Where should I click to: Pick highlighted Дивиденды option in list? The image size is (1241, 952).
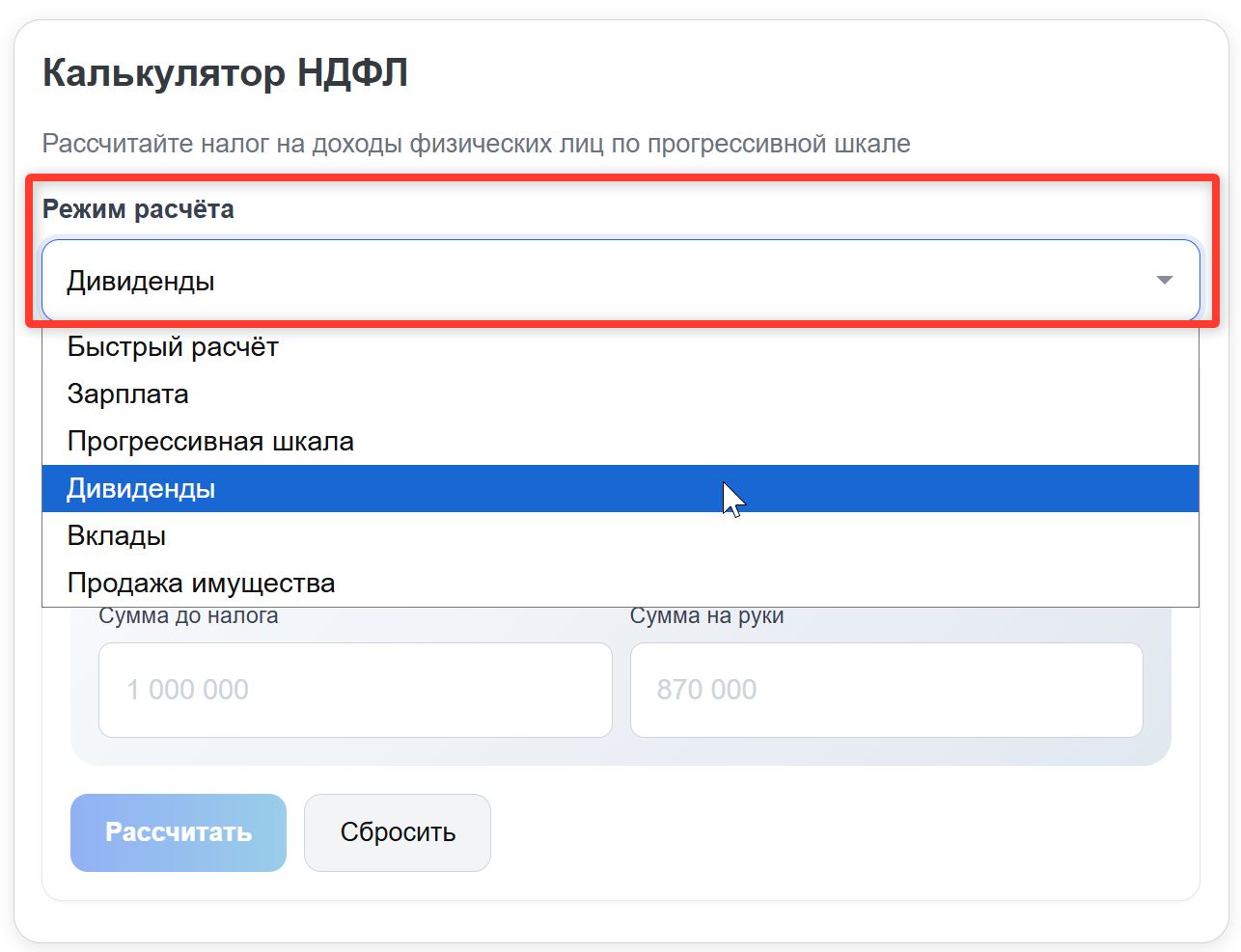[x=620, y=489]
